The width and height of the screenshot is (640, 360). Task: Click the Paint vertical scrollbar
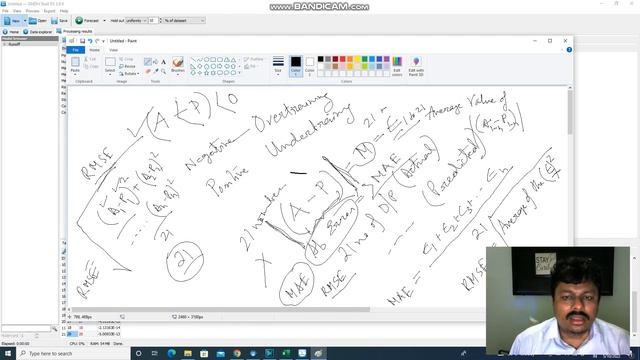[570, 112]
